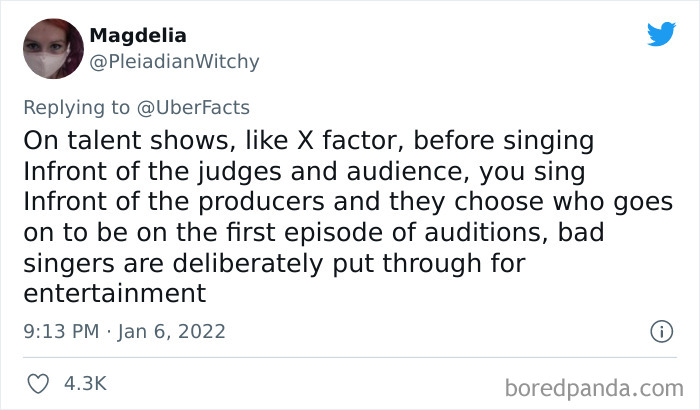Image resolution: width=700 pixels, height=410 pixels.
Task: Open the @PleiadianWitchy handle
Action: click(x=174, y=62)
